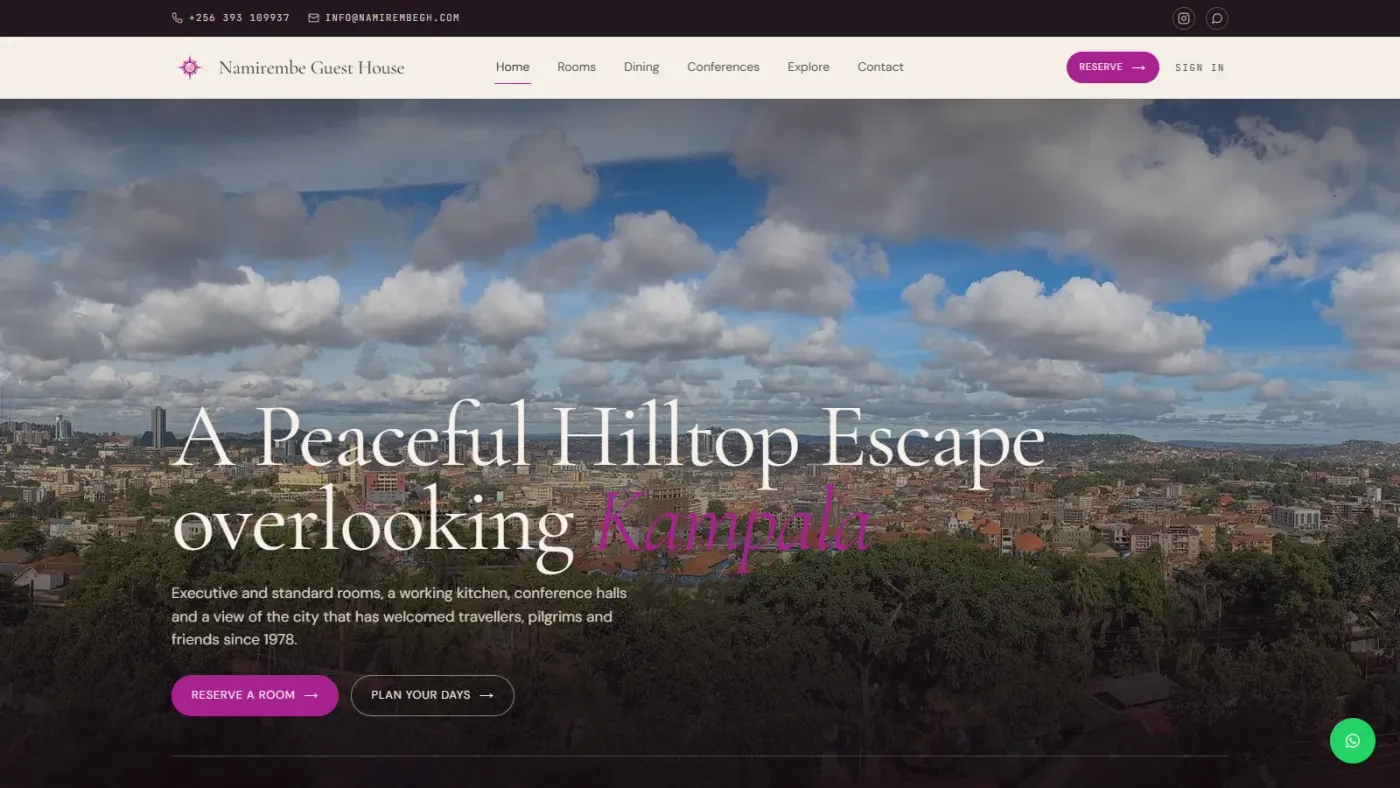Open the Explore nav item

[808, 67]
